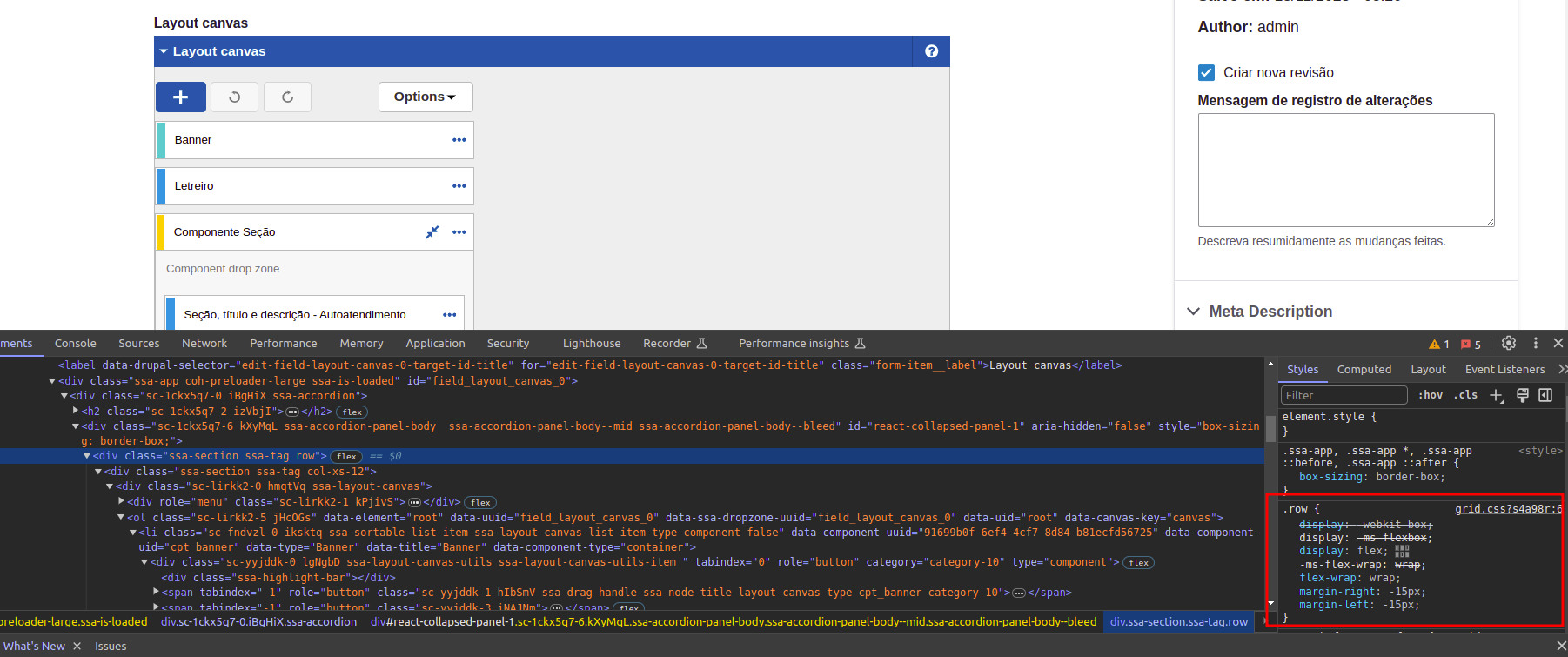Toggle the .cls element classes panel
Screen dimensions: 1568x657
[1465, 395]
